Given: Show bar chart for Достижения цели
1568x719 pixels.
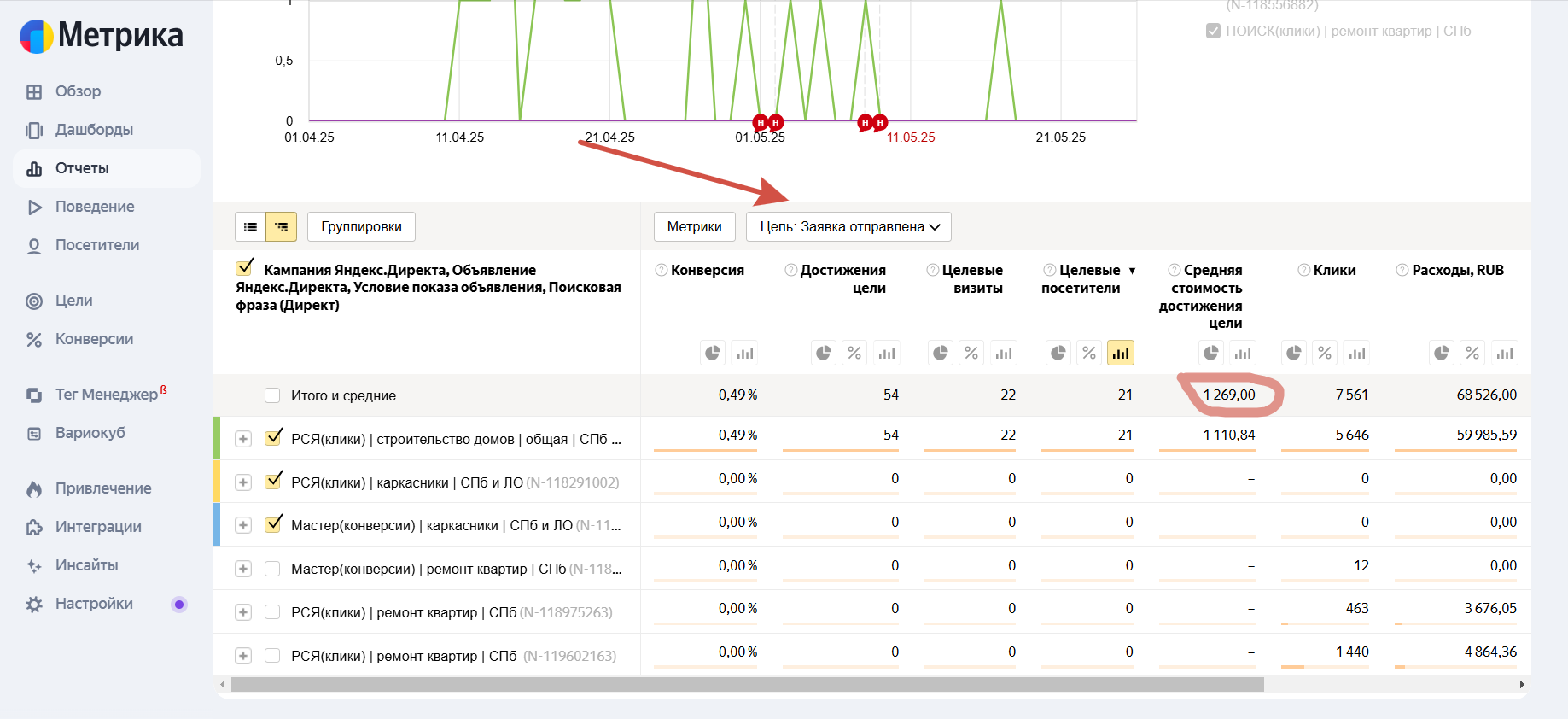Looking at the screenshot, I should click(x=887, y=353).
